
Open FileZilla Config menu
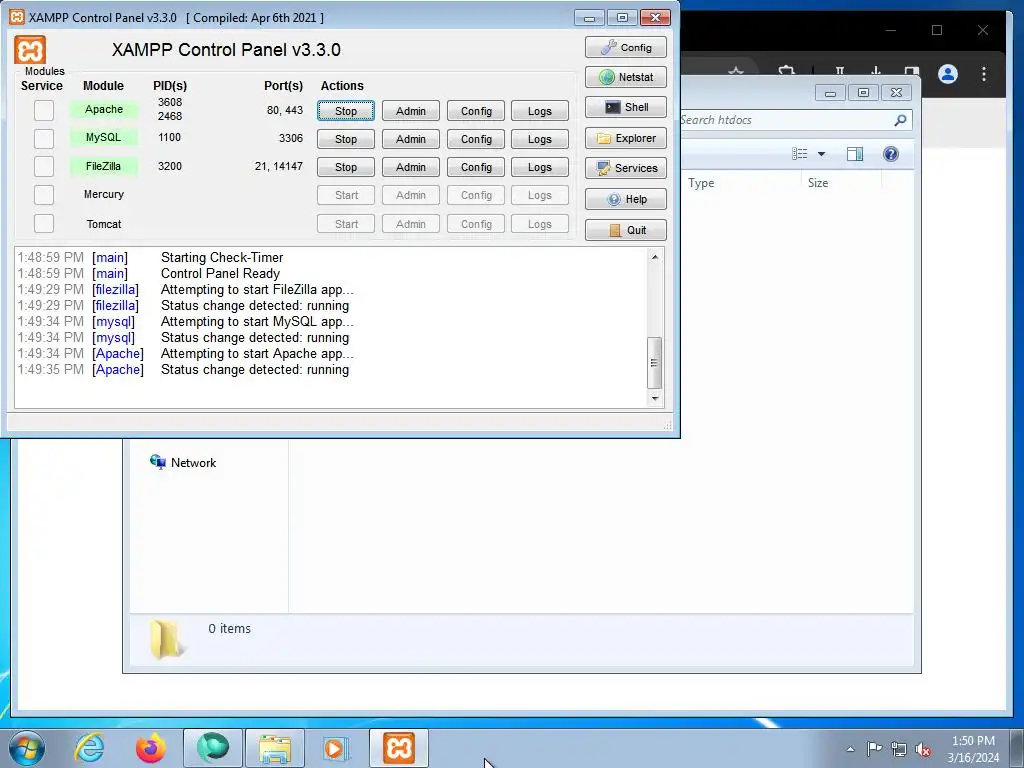coord(475,167)
